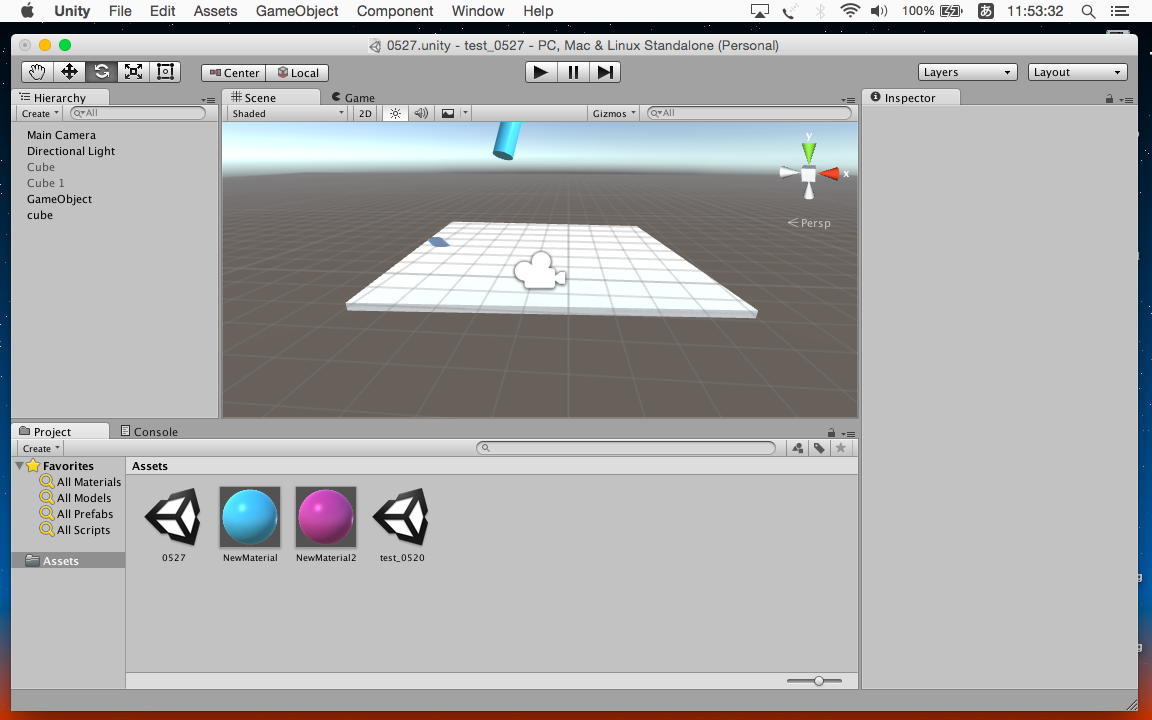Click the green Y axis gizmo cone

[809, 151]
